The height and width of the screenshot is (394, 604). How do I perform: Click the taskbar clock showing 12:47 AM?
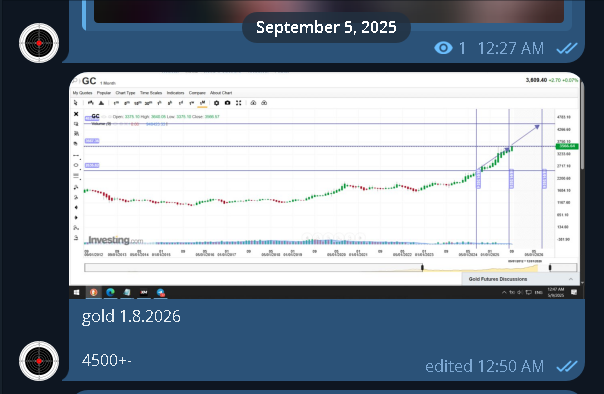(556, 292)
